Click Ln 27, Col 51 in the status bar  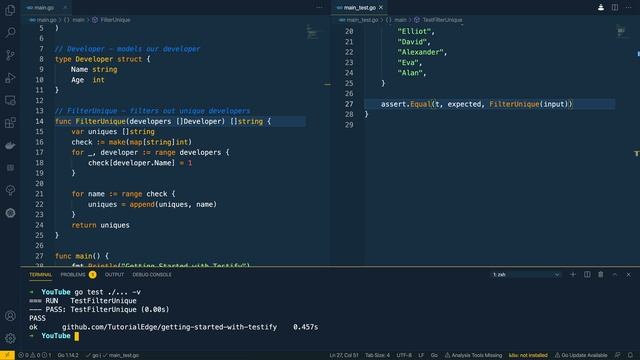344,355
